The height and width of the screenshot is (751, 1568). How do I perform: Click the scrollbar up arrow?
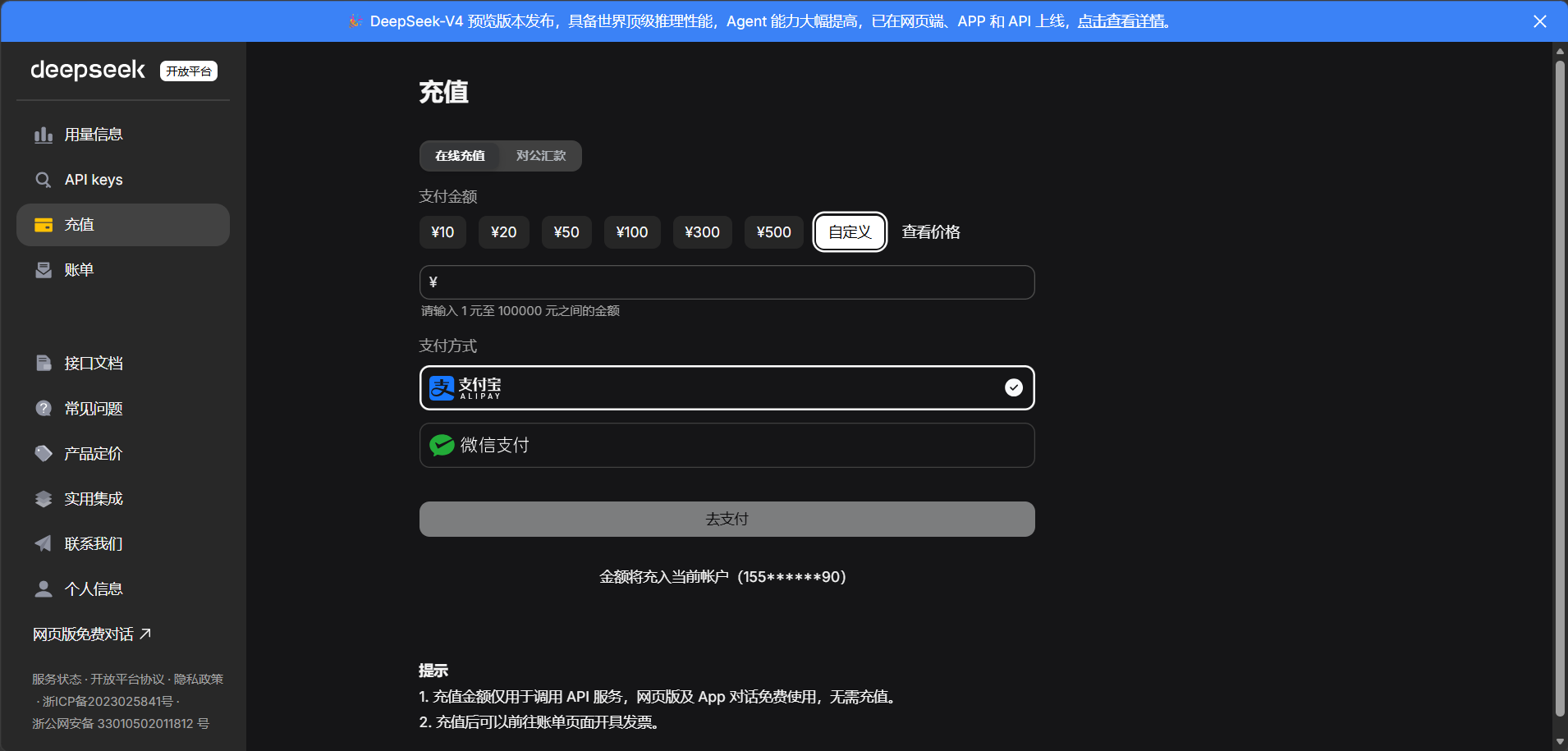coord(1560,51)
